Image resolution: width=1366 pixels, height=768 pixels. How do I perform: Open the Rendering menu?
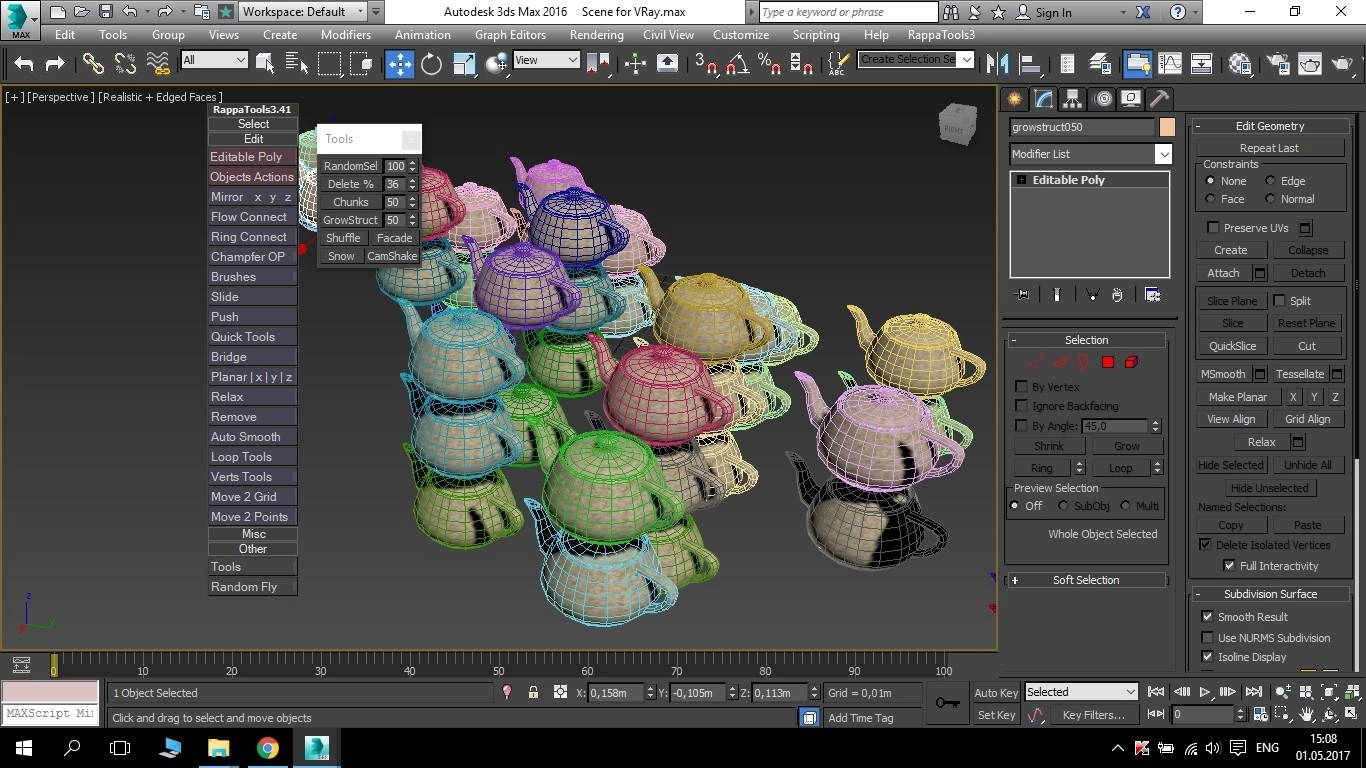(596, 34)
